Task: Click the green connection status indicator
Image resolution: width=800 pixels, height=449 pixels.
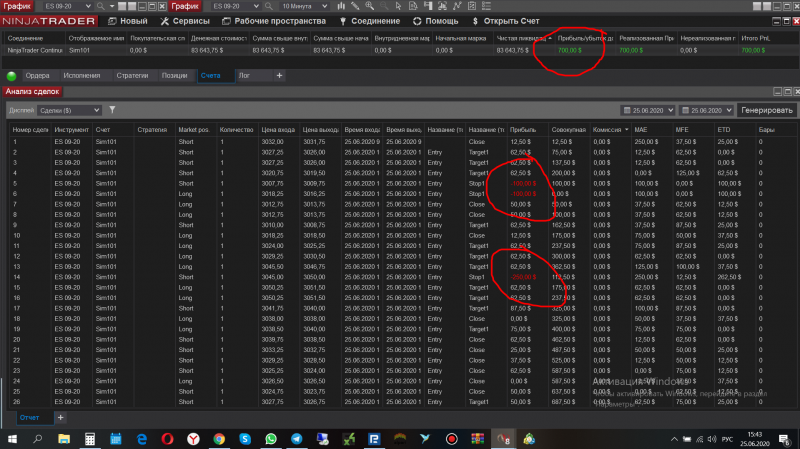Action: 11,75
